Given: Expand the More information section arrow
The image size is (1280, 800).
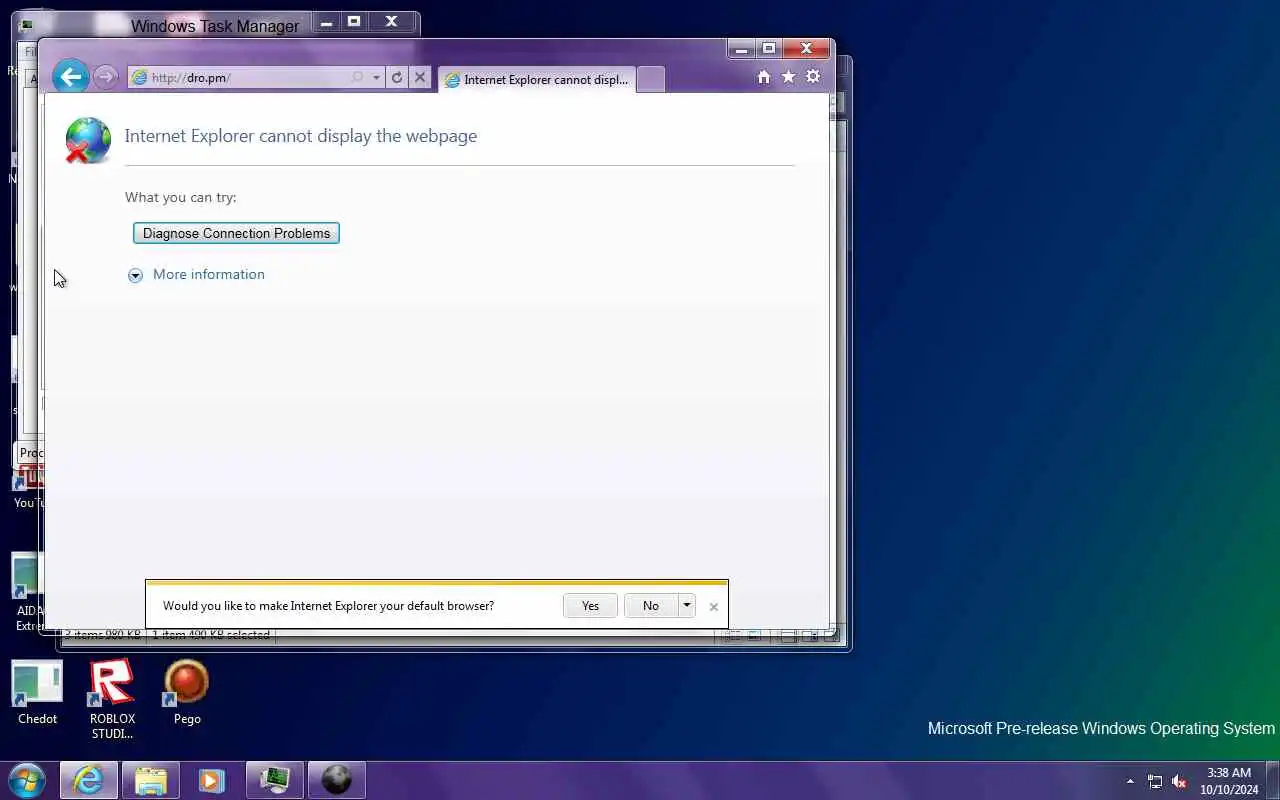Looking at the screenshot, I should click(135, 275).
